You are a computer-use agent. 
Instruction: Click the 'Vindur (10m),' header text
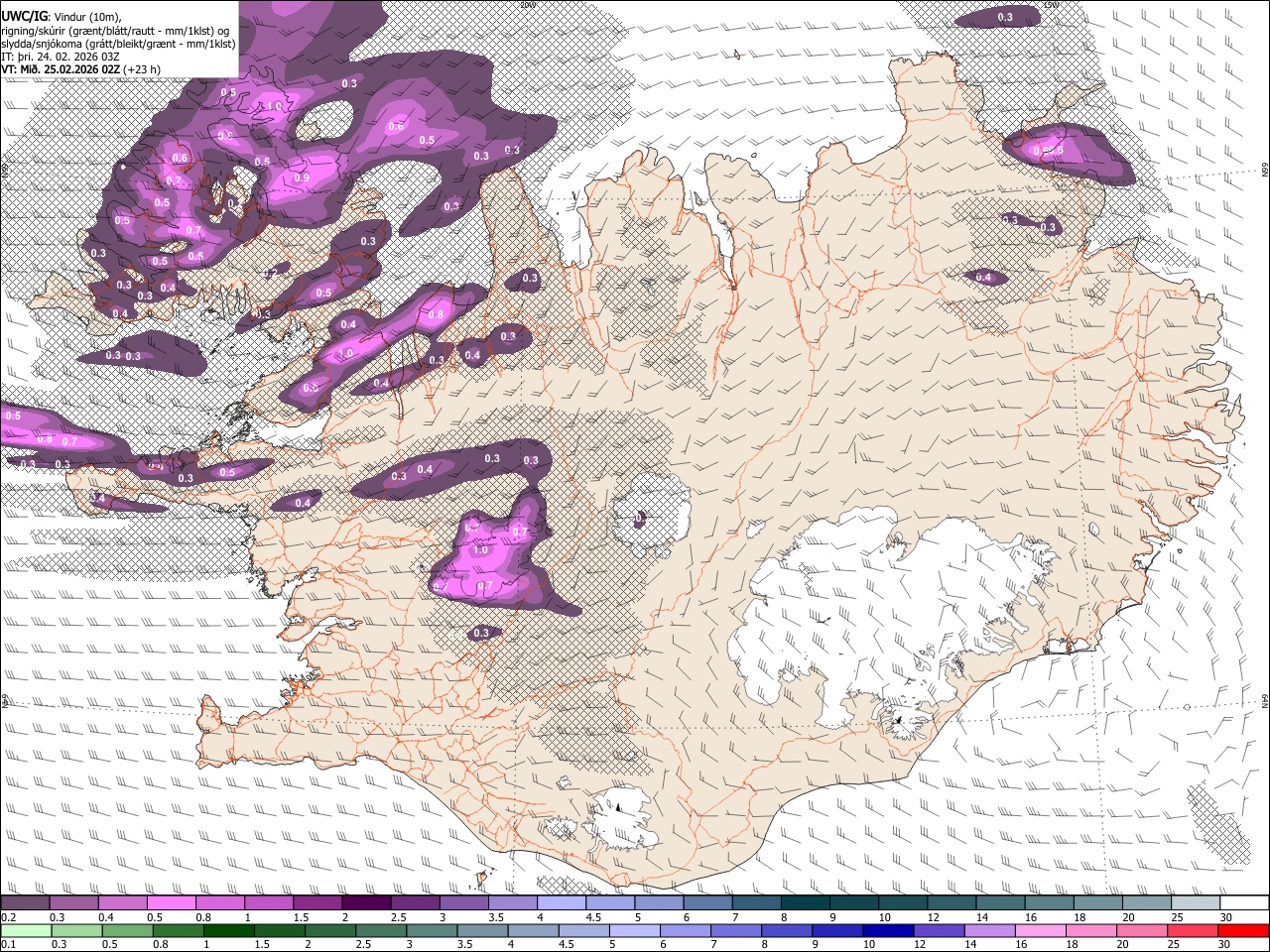(x=86, y=17)
